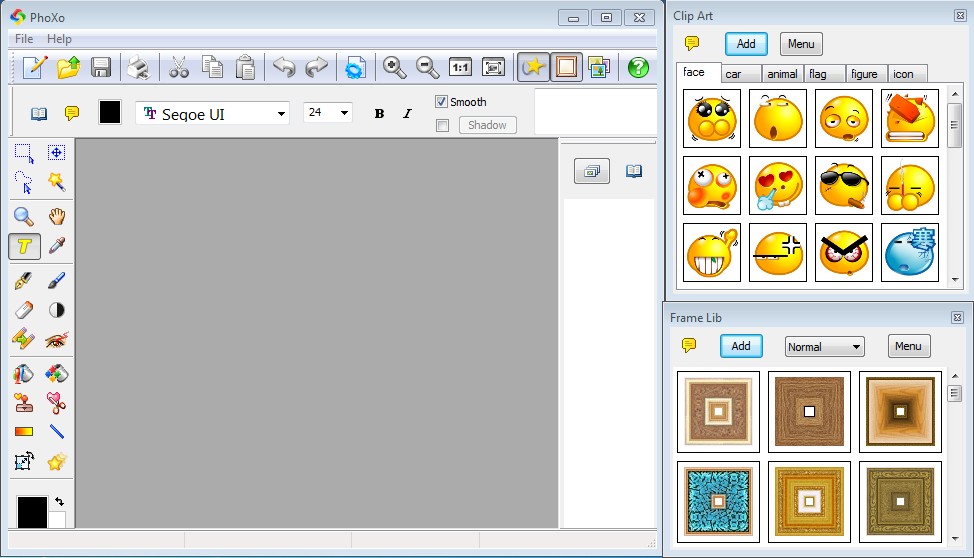
Task: Click the Undo arrow icon
Action: pos(284,67)
